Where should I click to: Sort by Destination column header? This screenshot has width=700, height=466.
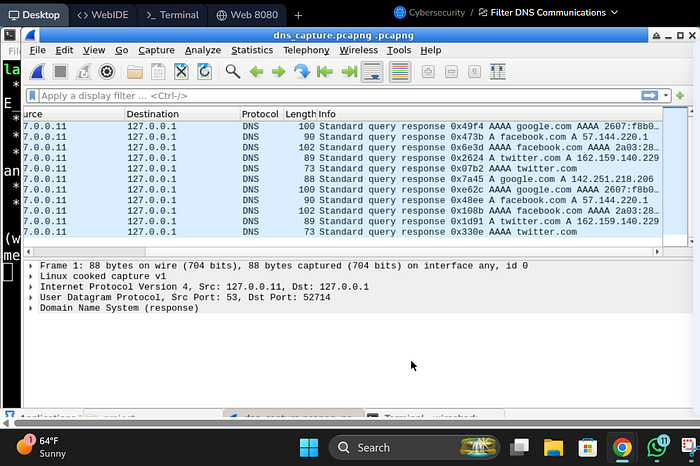[182, 114]
